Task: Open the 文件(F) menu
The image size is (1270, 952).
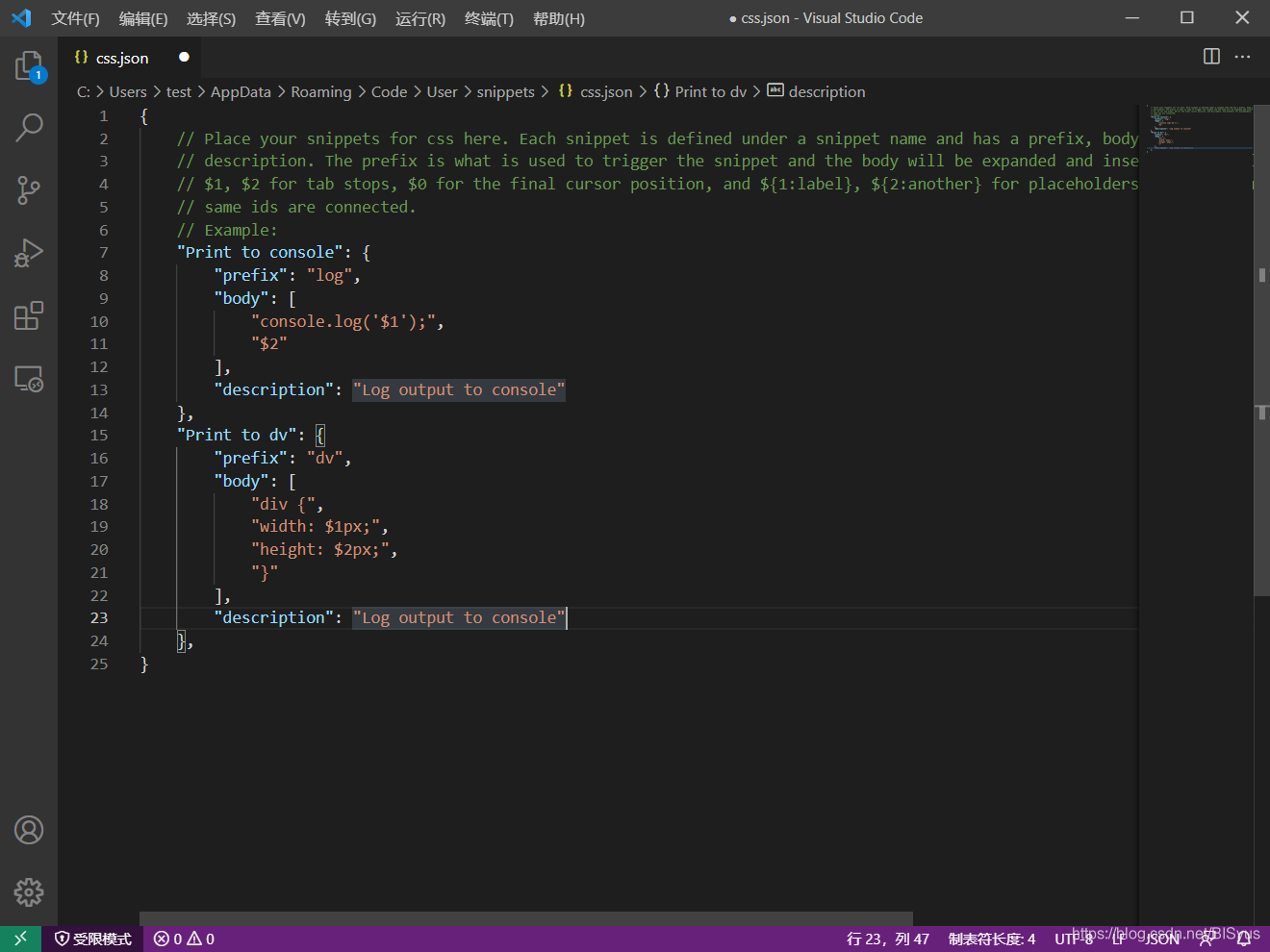Action: (x=75, y=18)
